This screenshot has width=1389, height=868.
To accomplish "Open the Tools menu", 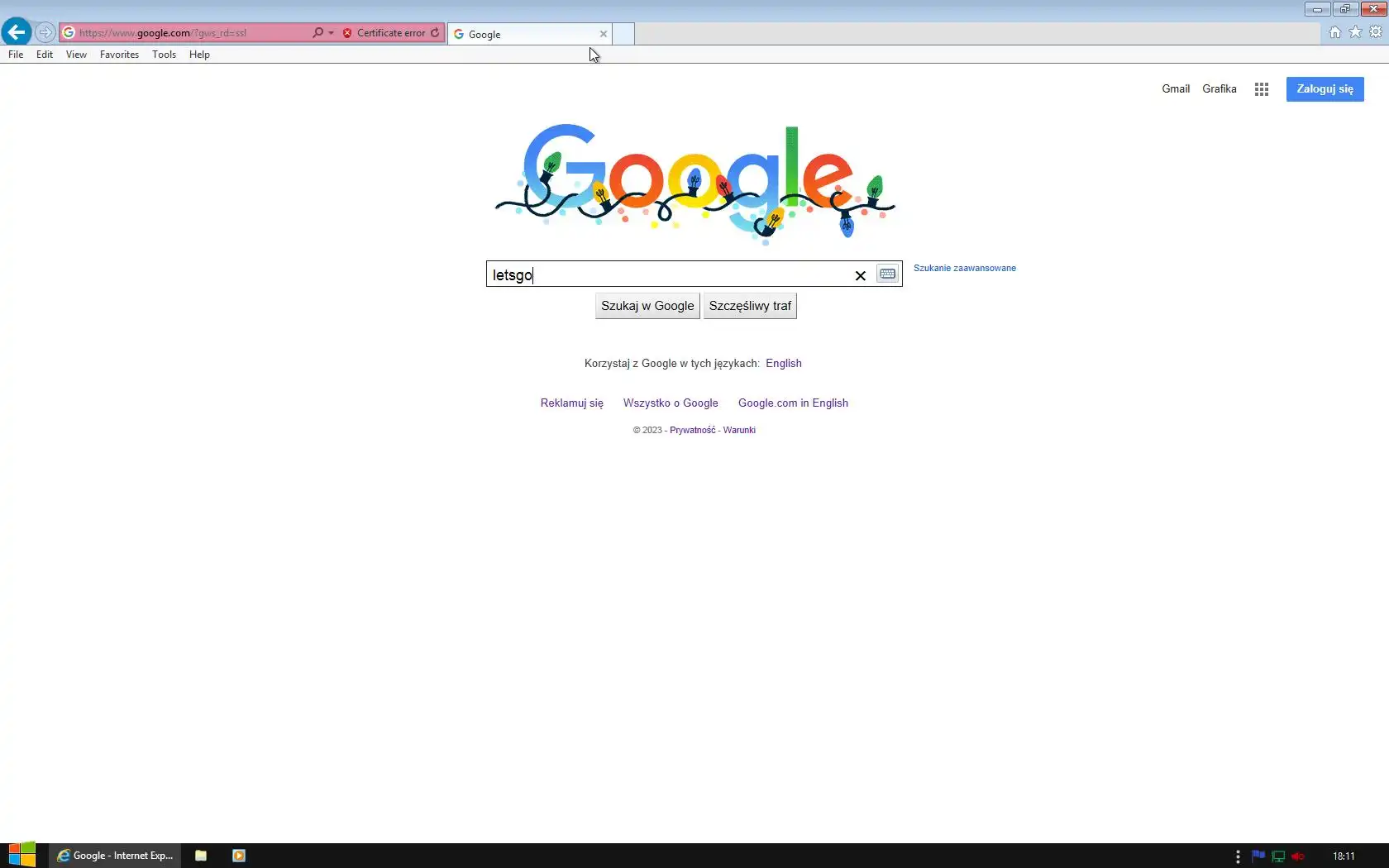I will click(164, 55).
